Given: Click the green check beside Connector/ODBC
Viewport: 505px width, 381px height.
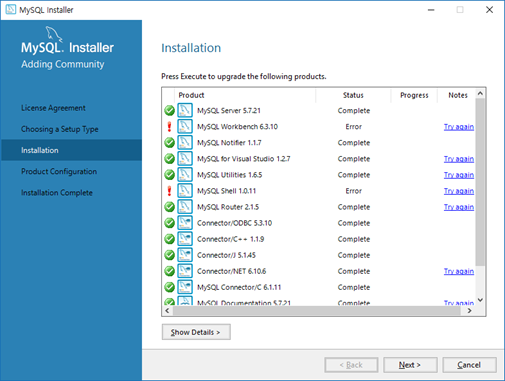Looking at the screenshot, I should 169,223.
